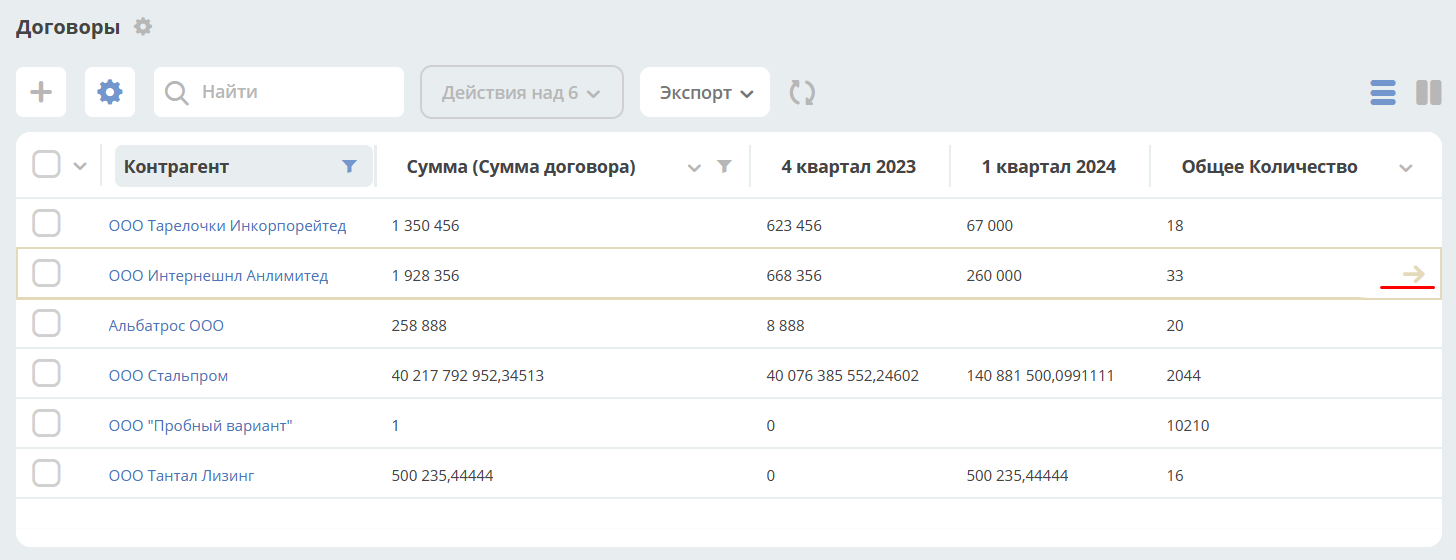
Task: Click quantity 2044 in Стальпром row
Action: click(1184, 376)
